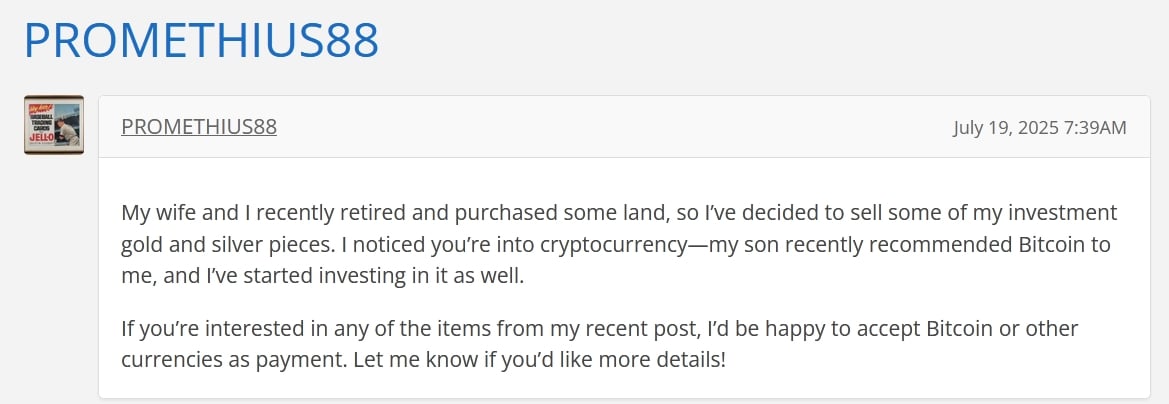Click the empty header space between the username and date
This screenshot has height=404, width=1169.
pos(614,127)
